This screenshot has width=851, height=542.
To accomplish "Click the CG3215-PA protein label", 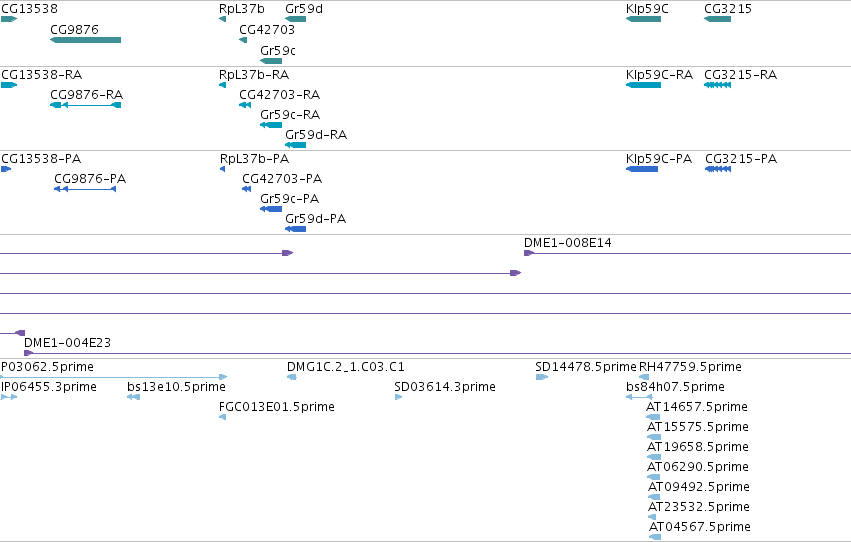I will [x=741, y=159].
